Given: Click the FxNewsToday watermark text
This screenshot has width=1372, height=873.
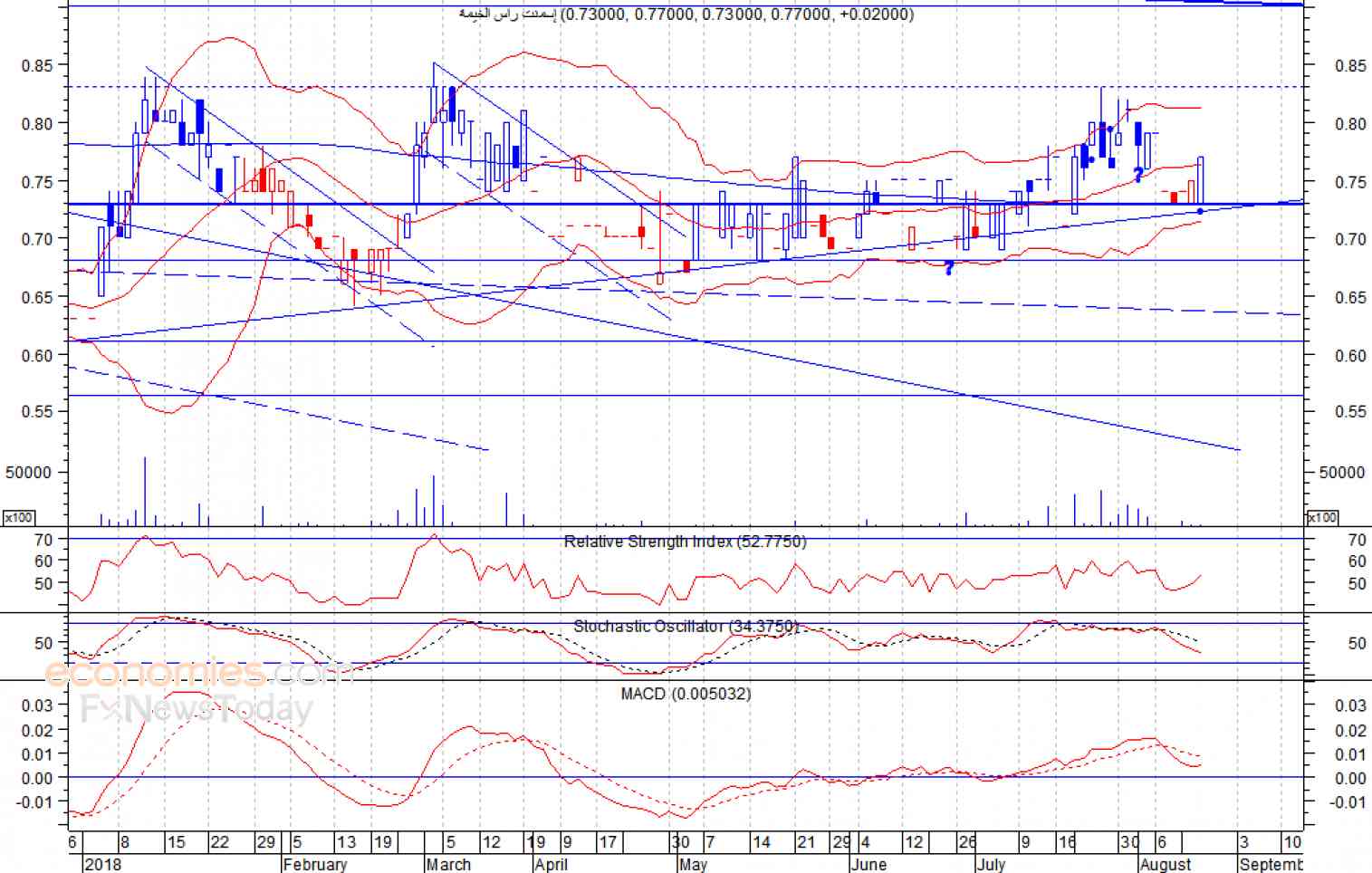Looking at the screenshot, I should coord(197,709).
